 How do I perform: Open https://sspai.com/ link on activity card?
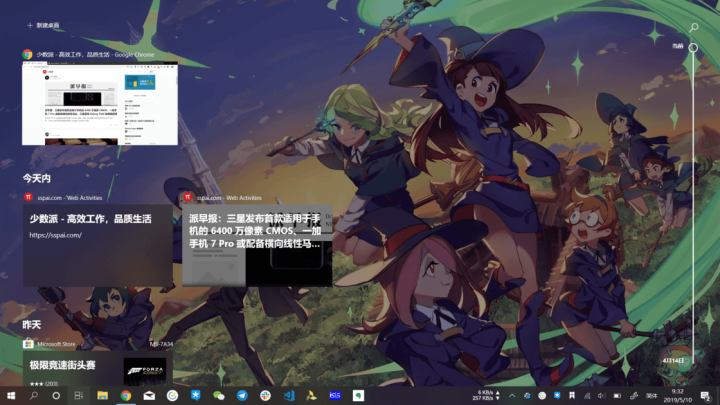click(x=56, y=235)
